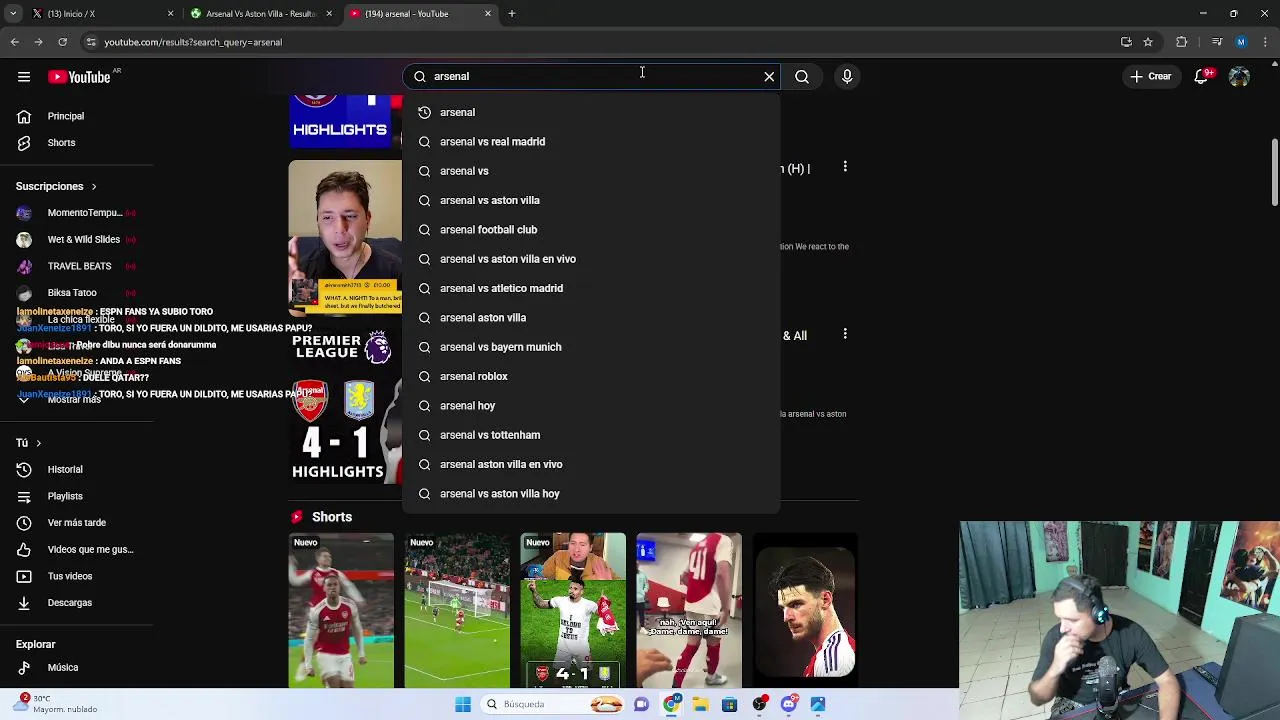Open the YouTube hamburger guide menu
Viewport: 1280px width, 720px height.
coord(24,76)
